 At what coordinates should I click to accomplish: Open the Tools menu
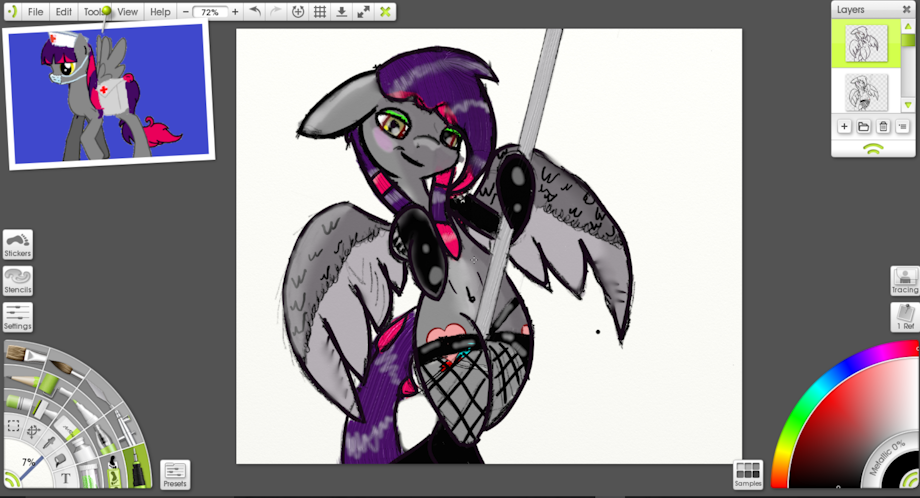click(x=93, y=12)
